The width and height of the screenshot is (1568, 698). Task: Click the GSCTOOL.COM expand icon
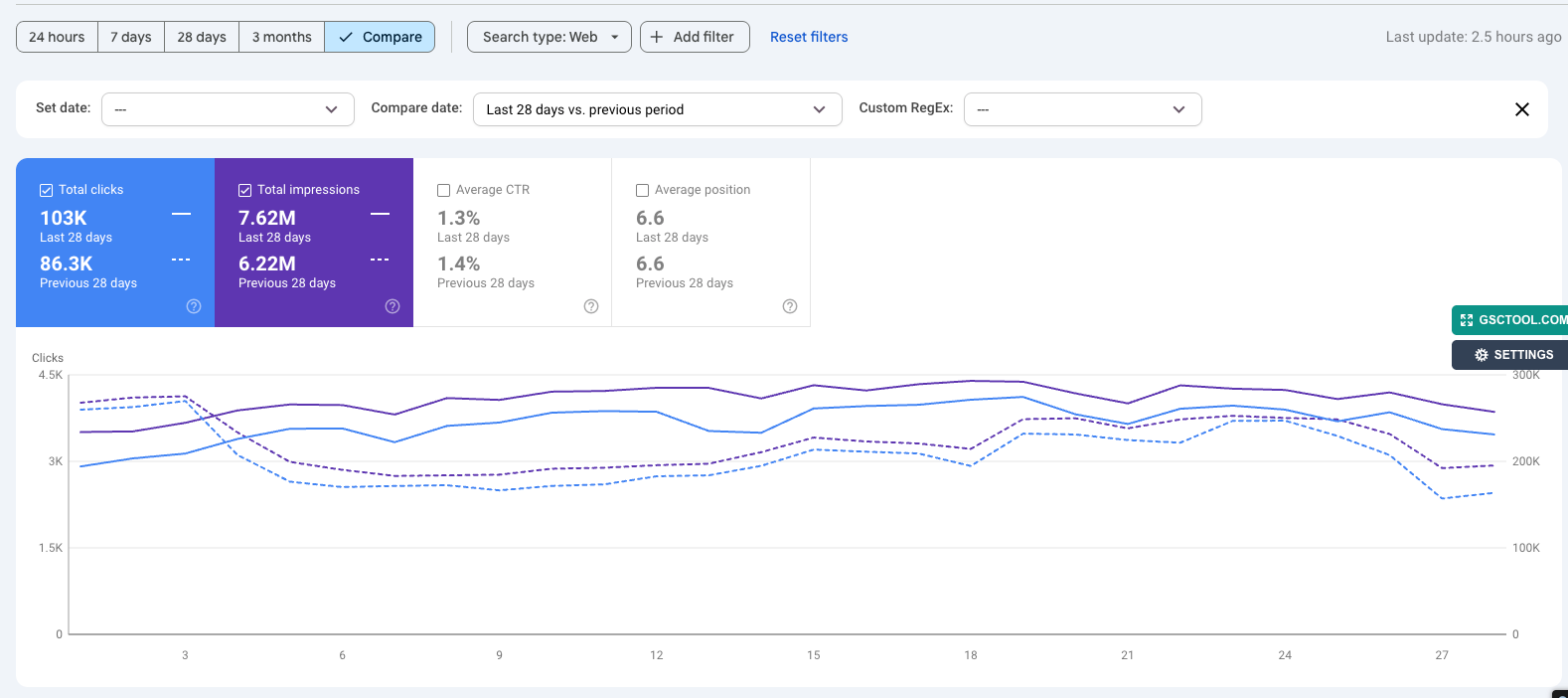click(x=1467, y=320)
